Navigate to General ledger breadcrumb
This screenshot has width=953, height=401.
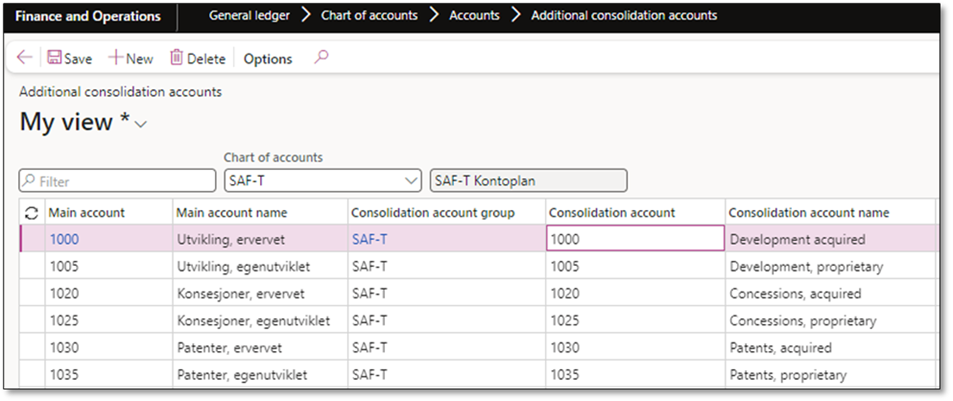click(x=248, y=15)
